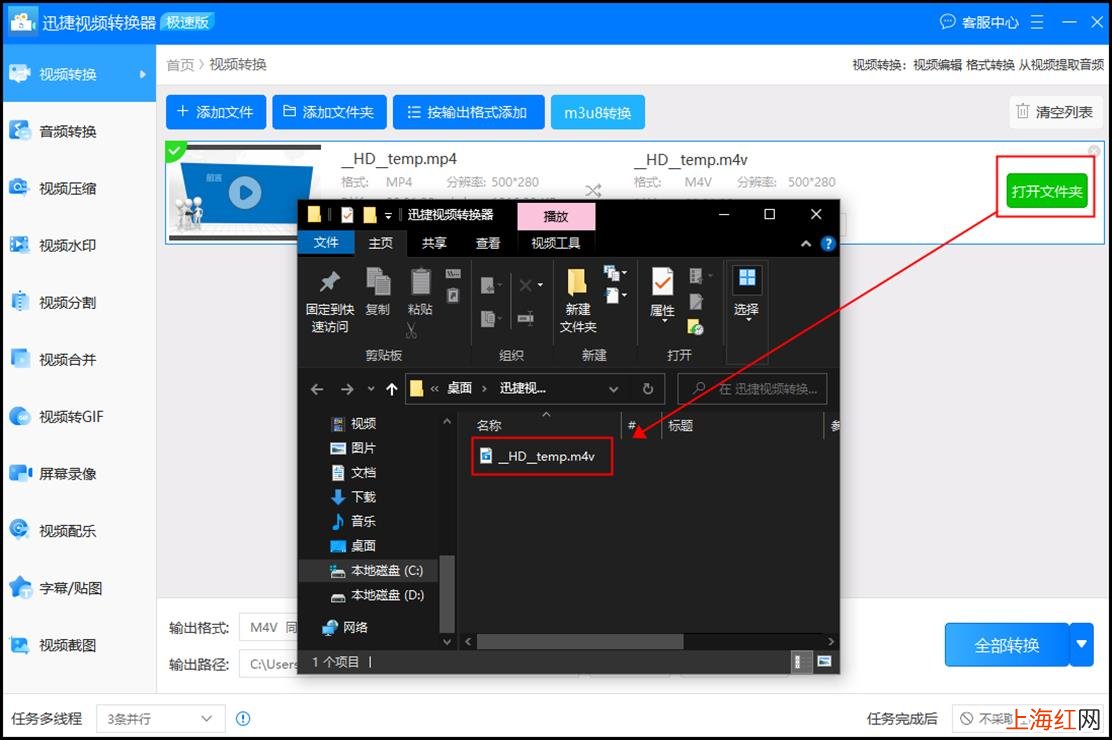Click the 粘贴 icon in Explorer ribbon
1112x740 pixels.
click(421, 282)
